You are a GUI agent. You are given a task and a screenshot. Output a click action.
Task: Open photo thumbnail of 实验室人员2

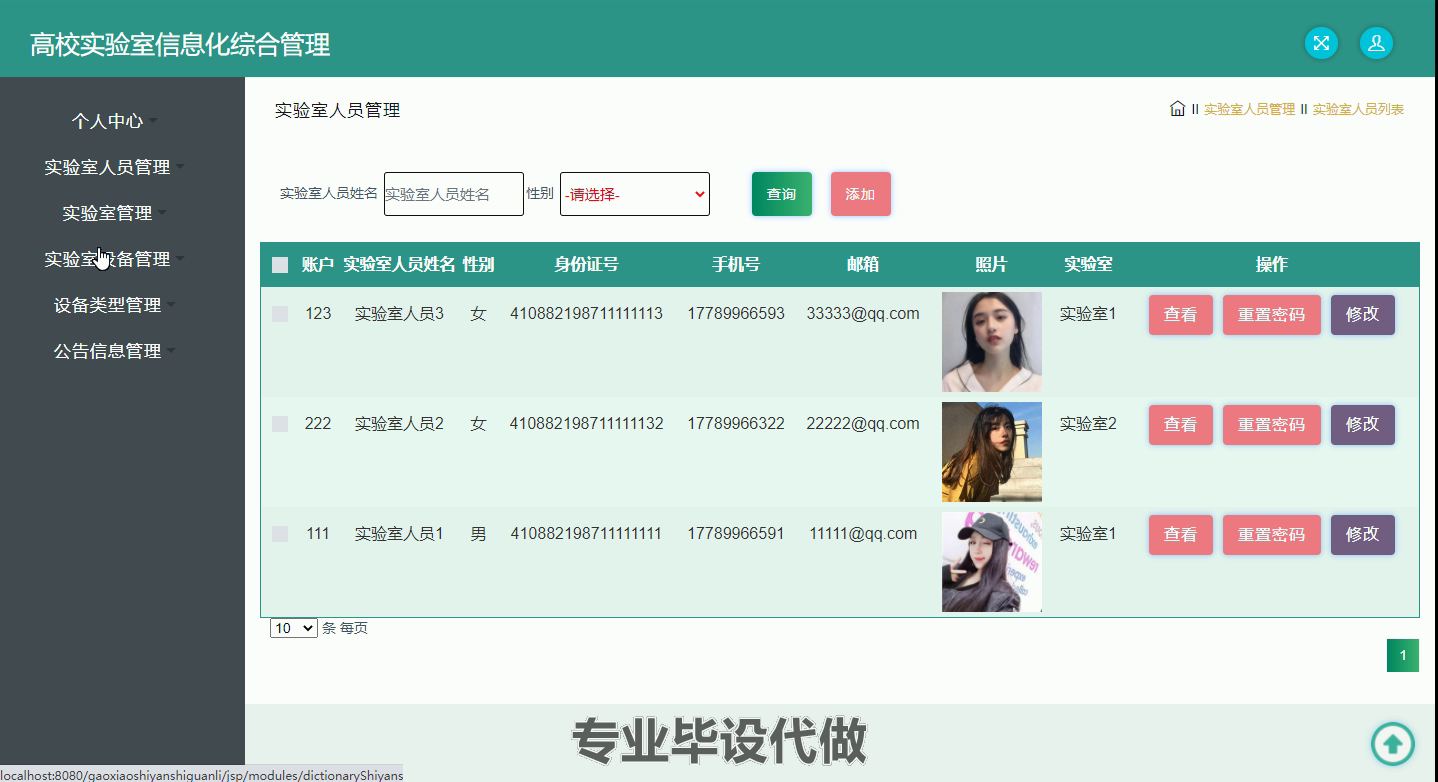tap(992, 452)
